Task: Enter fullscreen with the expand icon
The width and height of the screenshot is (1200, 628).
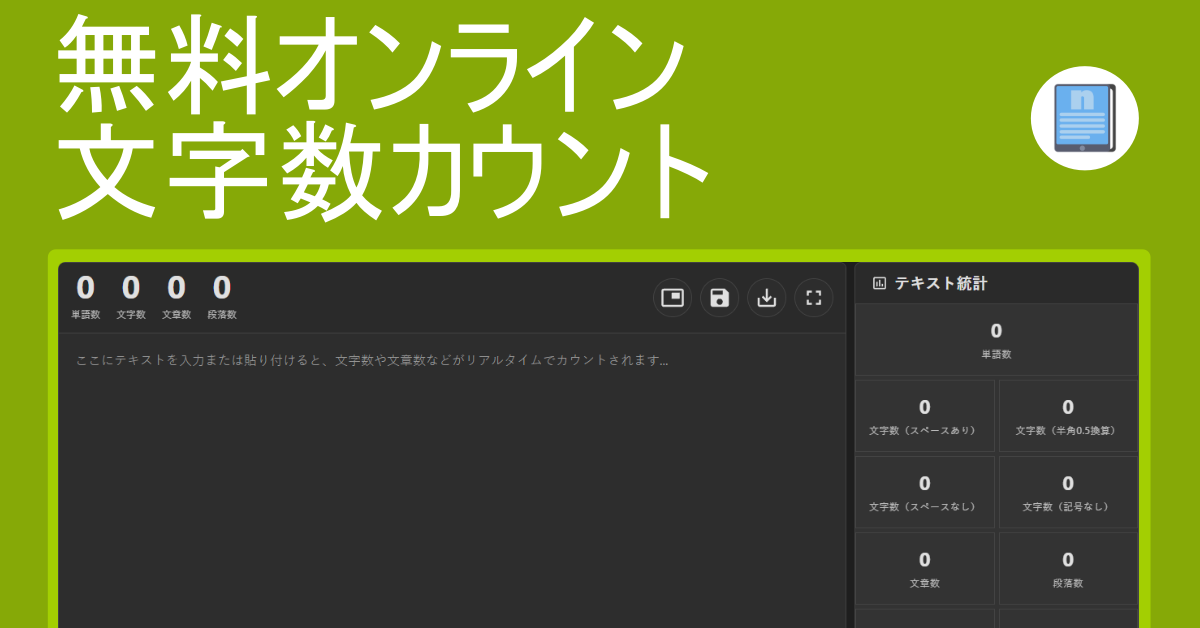Action: click(x=813, y=297)
